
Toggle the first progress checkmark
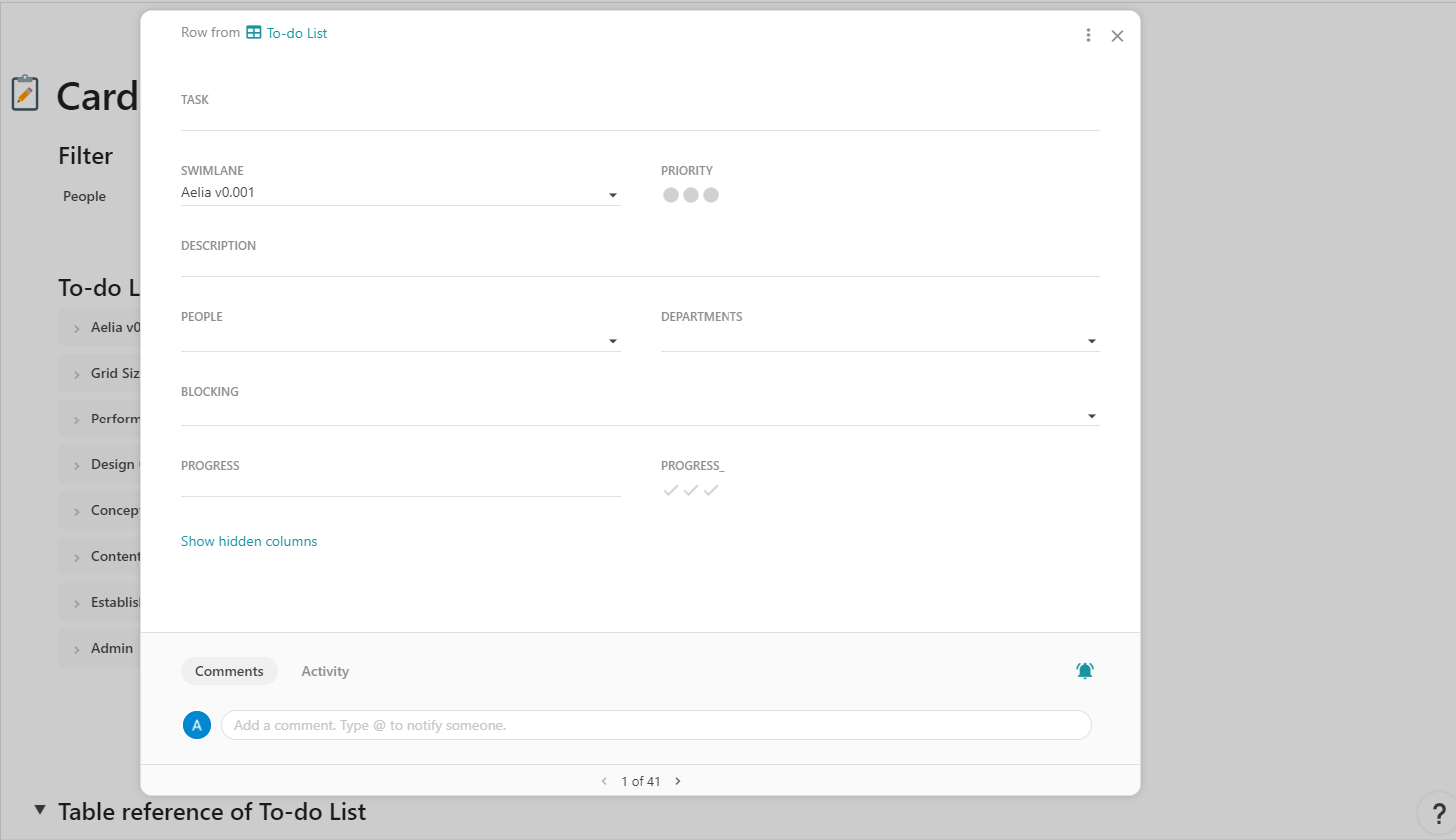[x=671, y=490]
